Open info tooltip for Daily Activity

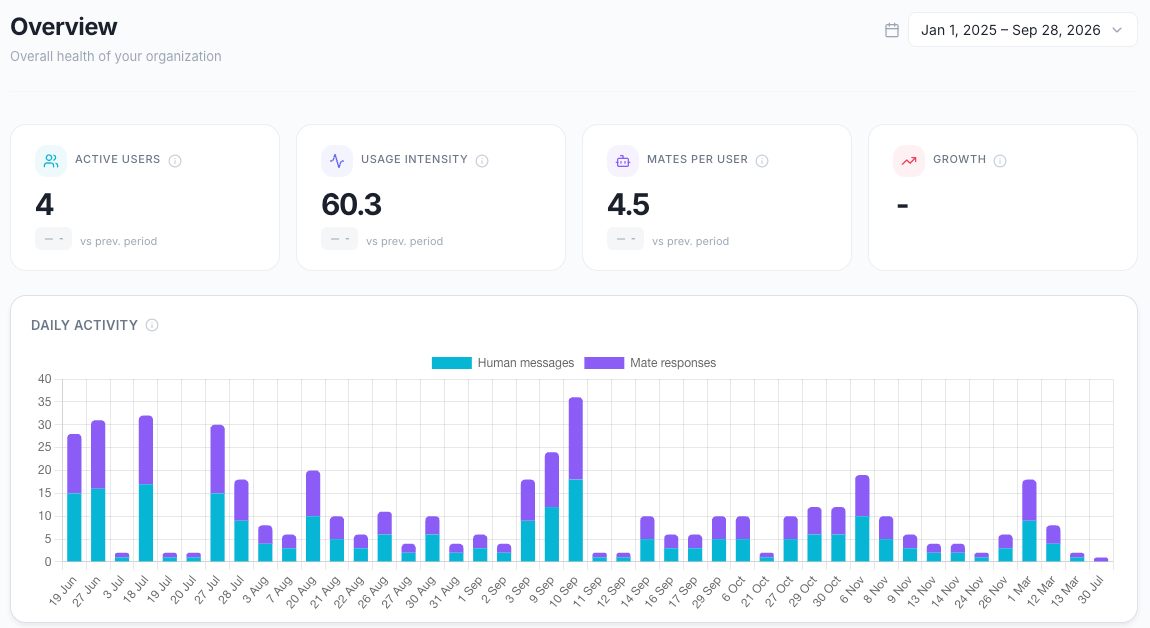152,325
